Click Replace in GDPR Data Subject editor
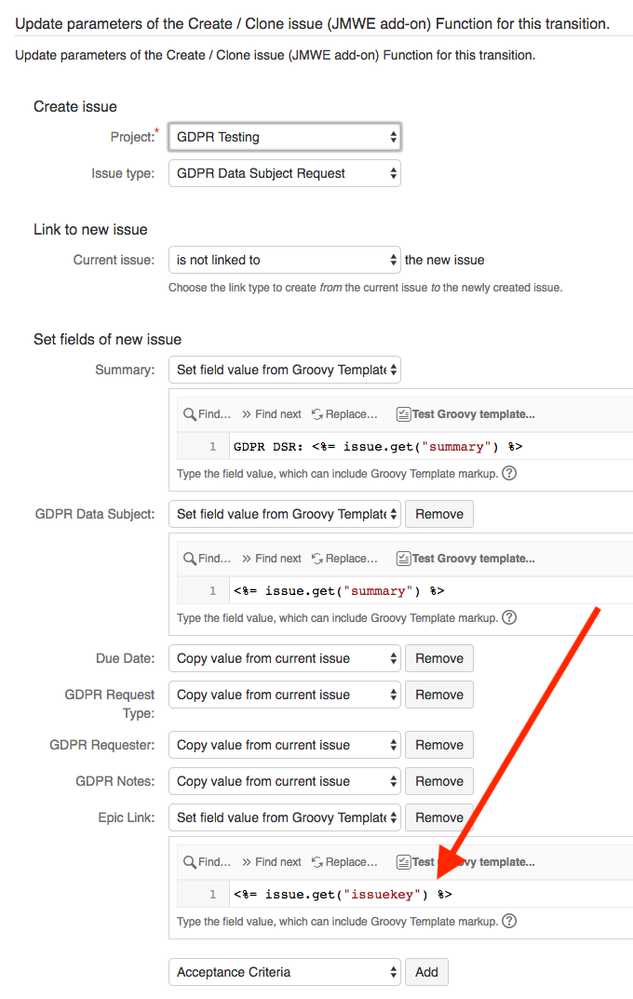The width and height of the screenshot is (633, 999). [345, 558]
